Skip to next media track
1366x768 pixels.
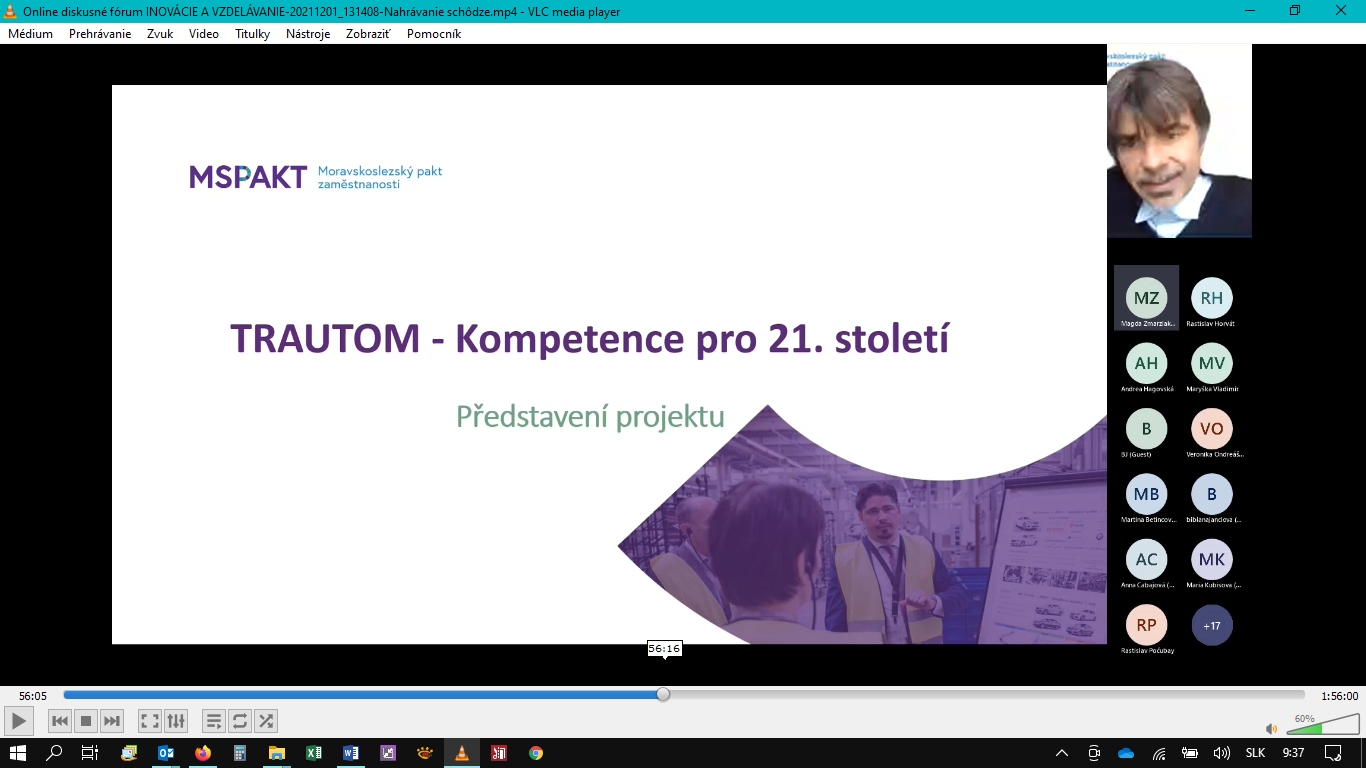point(112,720)
